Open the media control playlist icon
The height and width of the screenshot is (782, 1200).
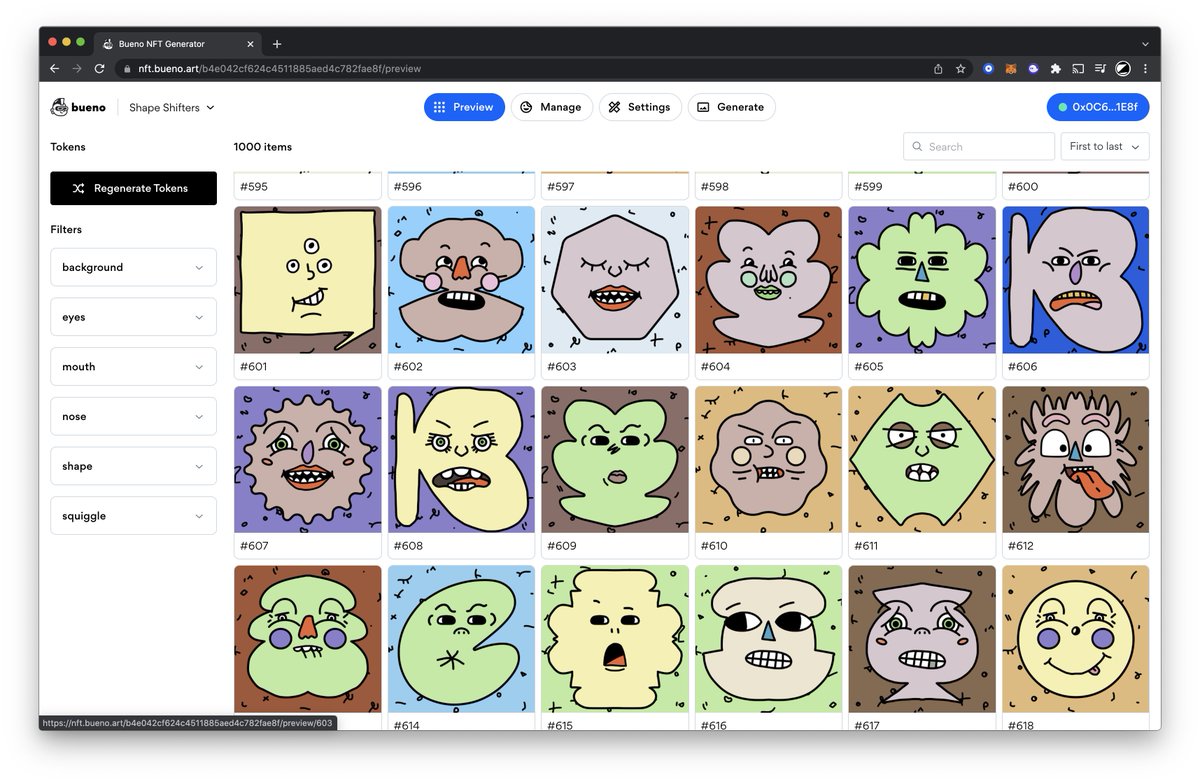coord(1100,69)
